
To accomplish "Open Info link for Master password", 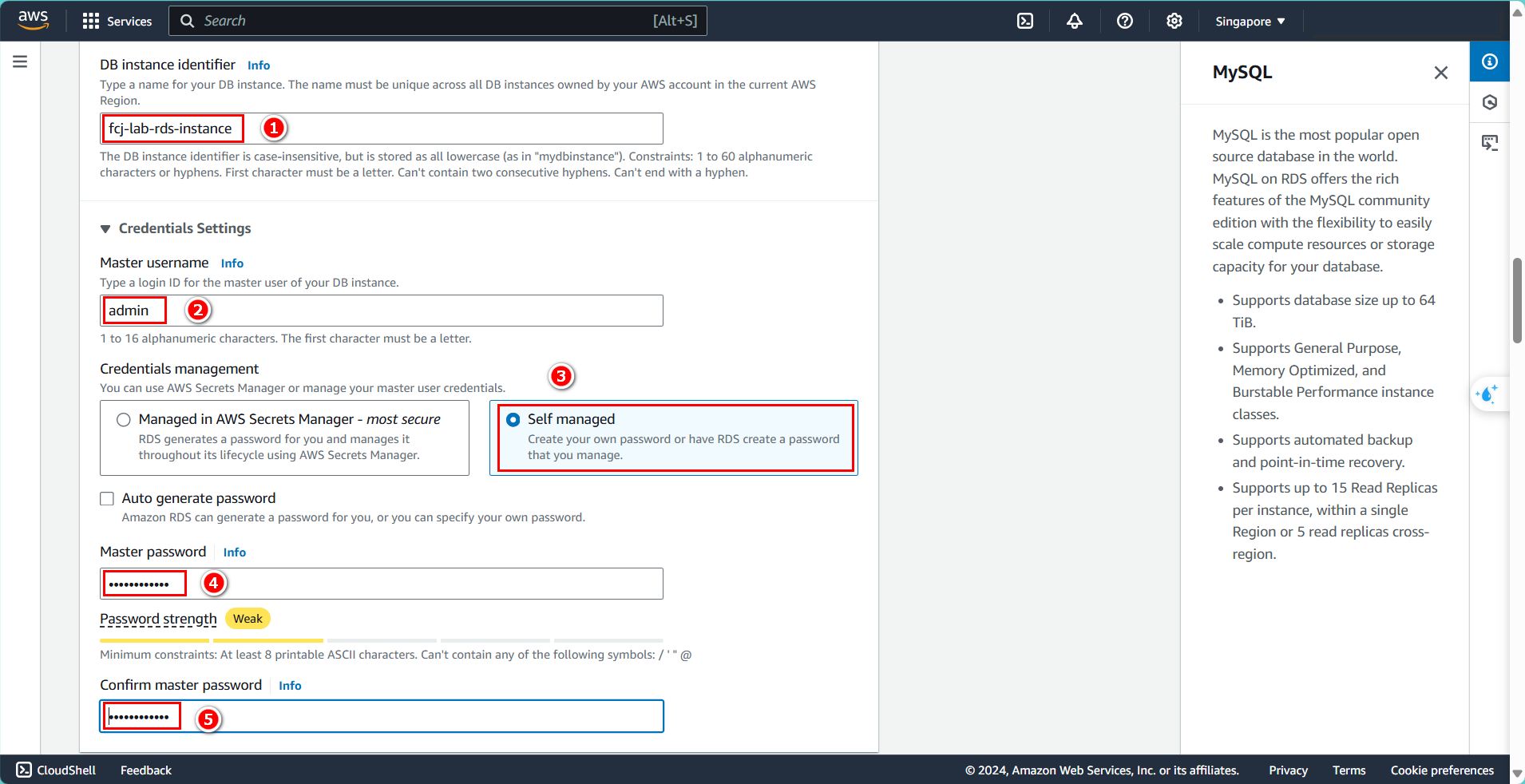I will click(x=235, y=552).
